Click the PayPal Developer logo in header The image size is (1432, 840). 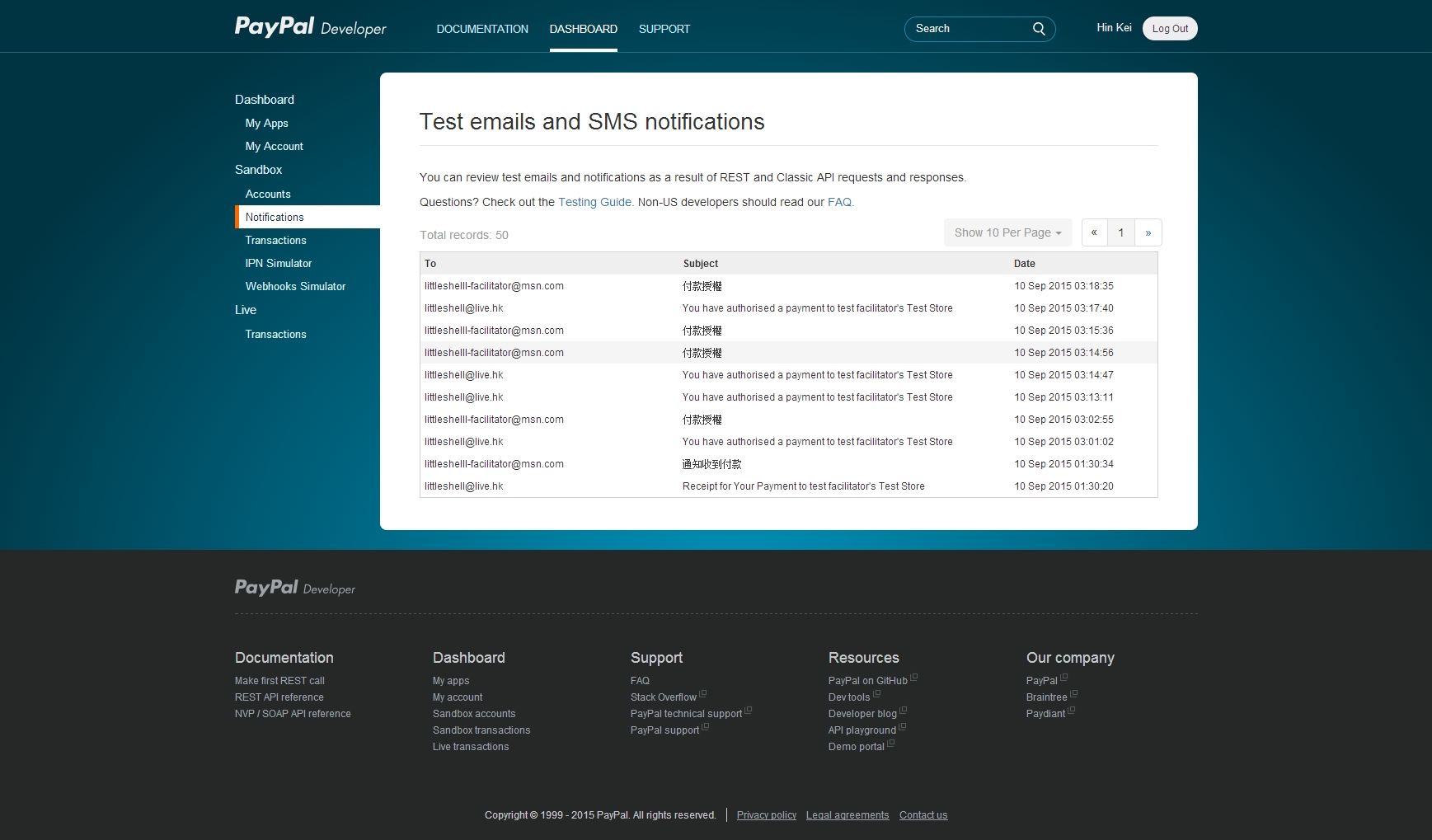310,27
